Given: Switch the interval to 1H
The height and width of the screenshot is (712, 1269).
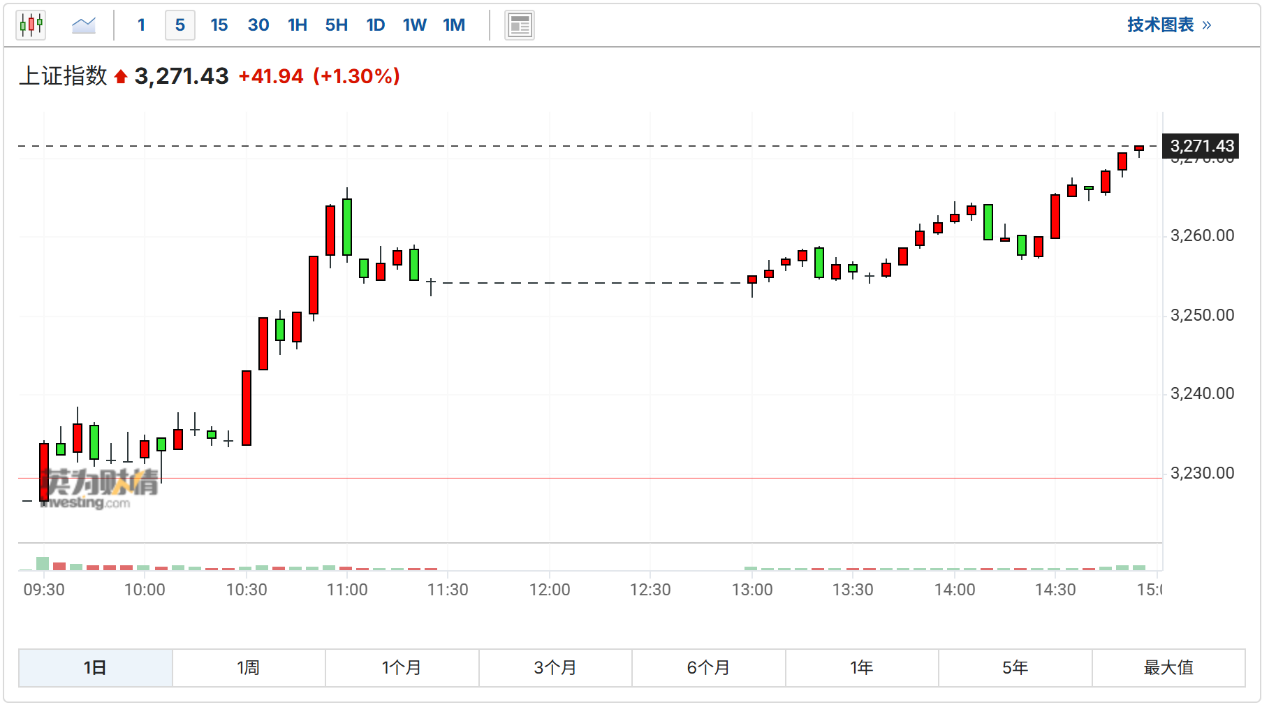Looking at the screenshot, I should [x=297, y=25].
